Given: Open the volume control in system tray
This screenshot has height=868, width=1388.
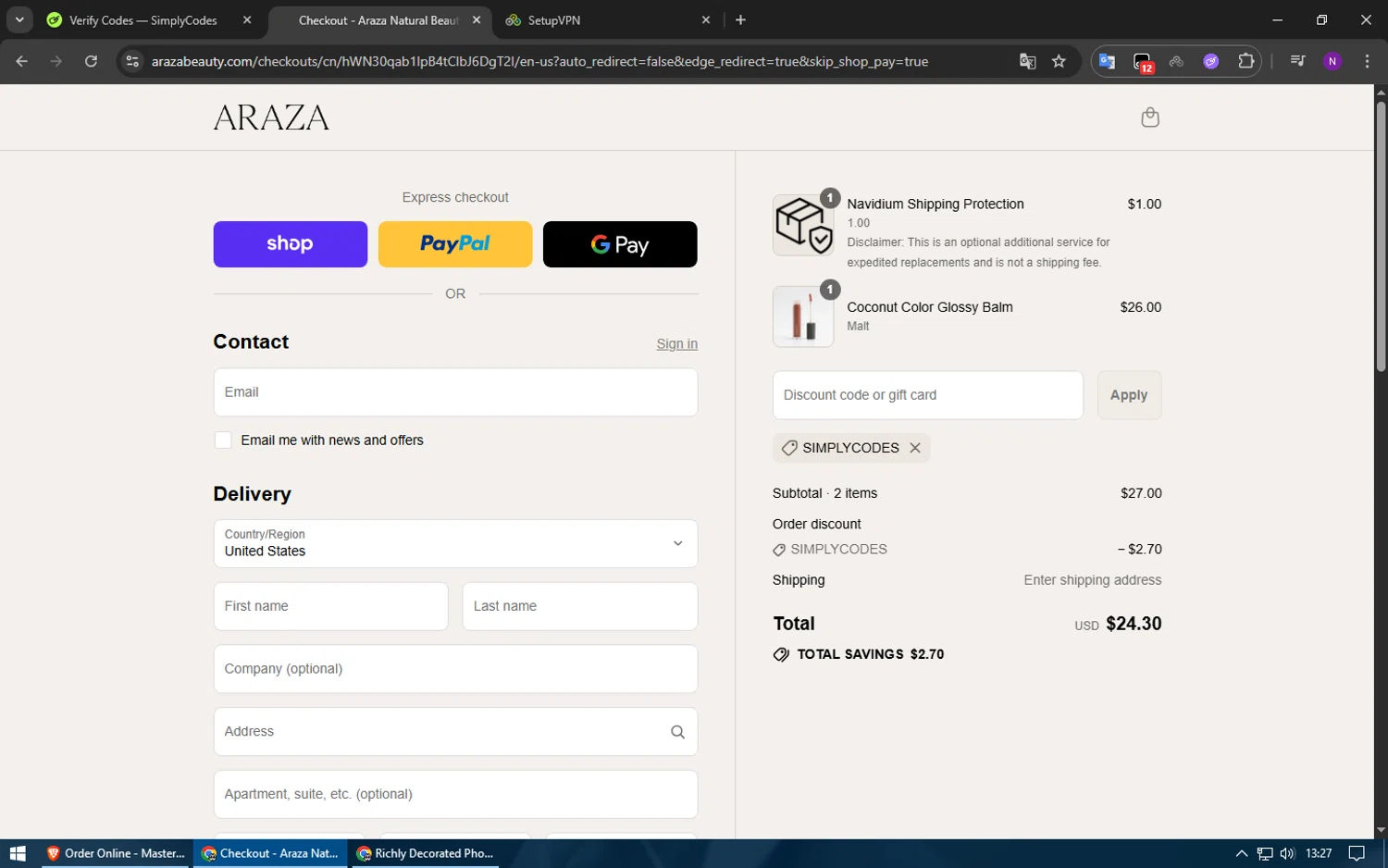Looking at the screenshot, I should (1287, 853).
